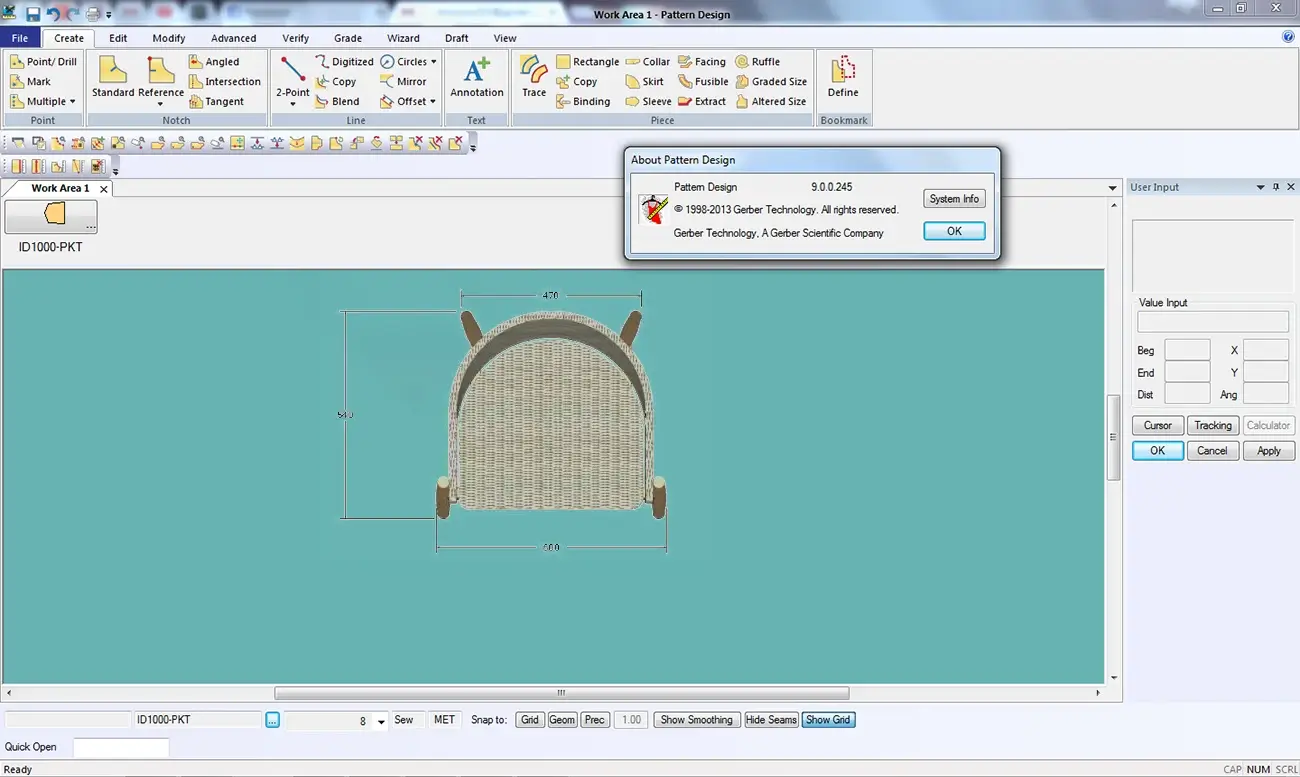Select the Mirror line tool
This screenshot has width=1300, height=777.
pyautogui.click(x=404, y=81)
